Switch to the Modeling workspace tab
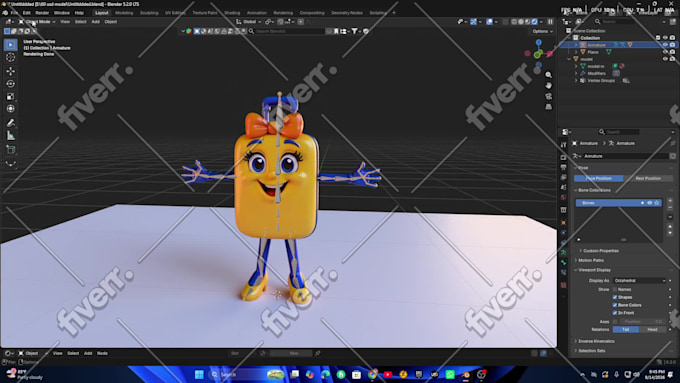 click(x=124, y=13)
